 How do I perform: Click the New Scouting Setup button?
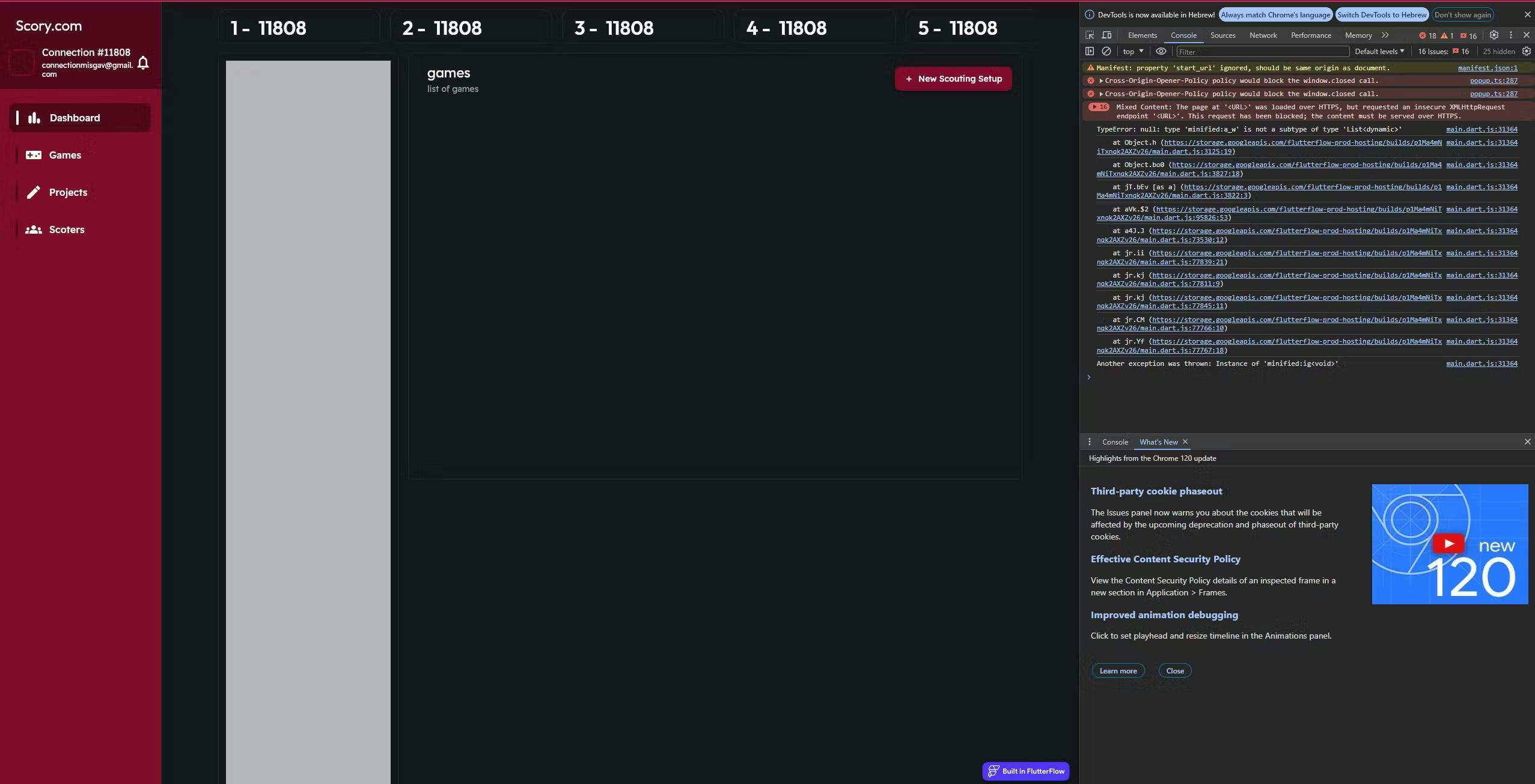click(953, 79)
